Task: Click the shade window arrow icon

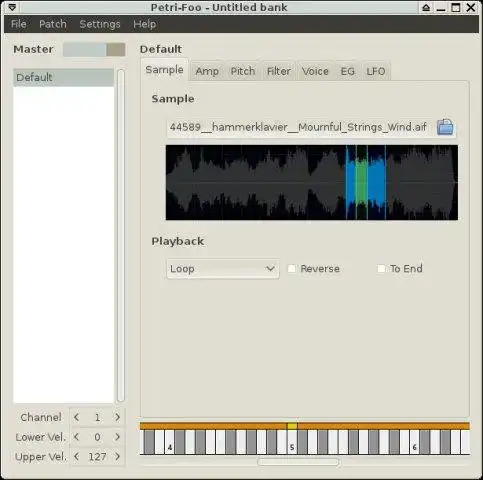Action: (x=426, y=7)
